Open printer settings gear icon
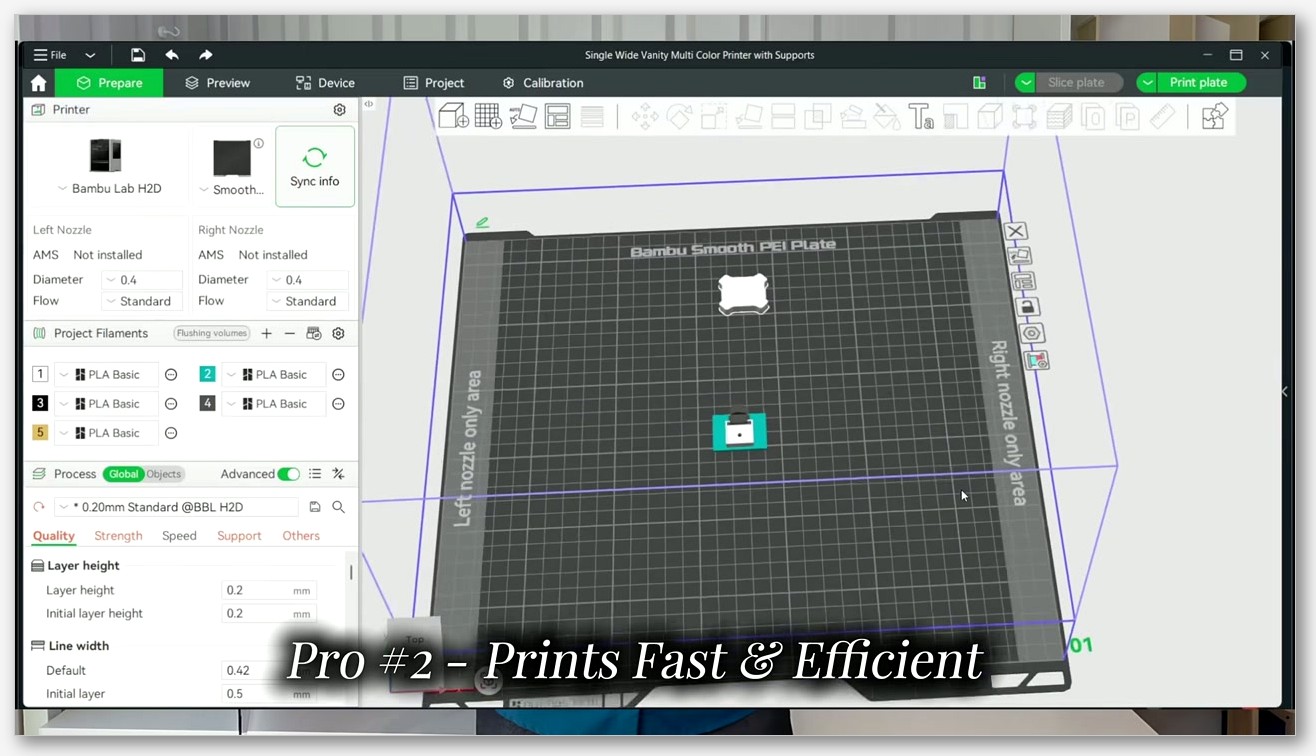Image resolution: width=1316 pixels, height=756 pixels. click(x=339, y=110)
